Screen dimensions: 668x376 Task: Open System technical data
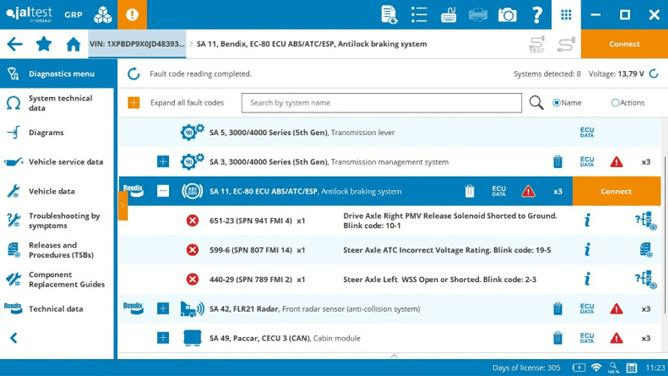57,103
